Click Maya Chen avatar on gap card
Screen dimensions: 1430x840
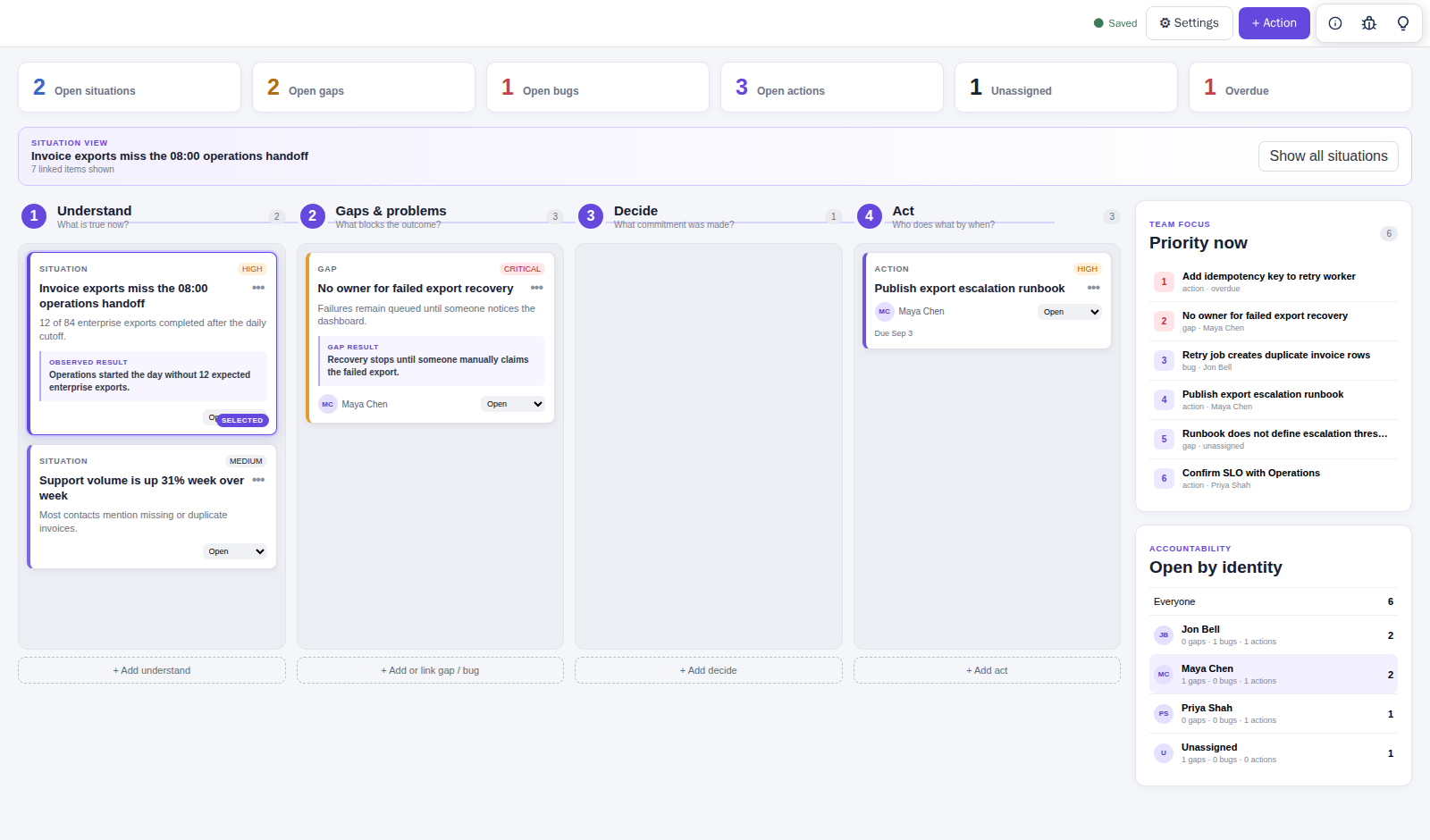328,404
